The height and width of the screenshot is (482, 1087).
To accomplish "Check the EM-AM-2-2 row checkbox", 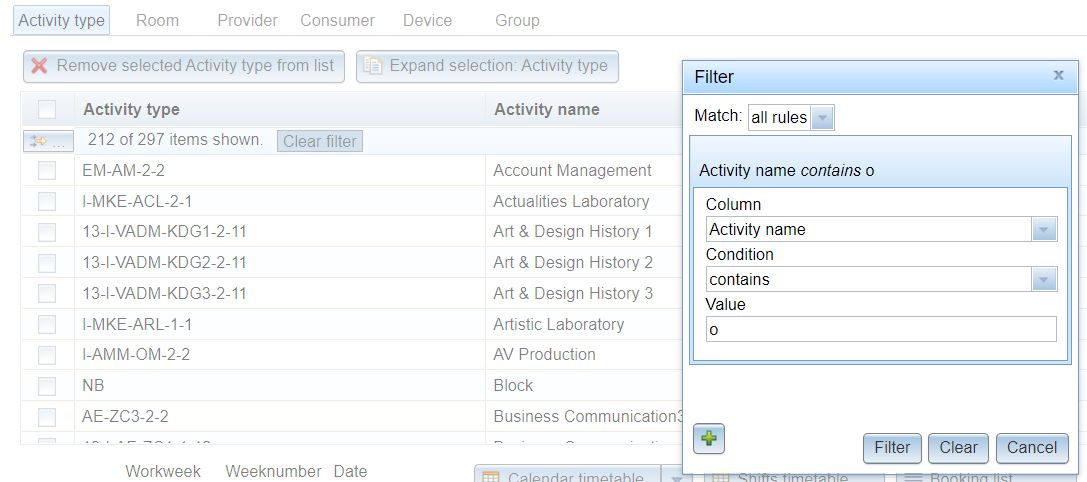I will click(x=47, y=171).
